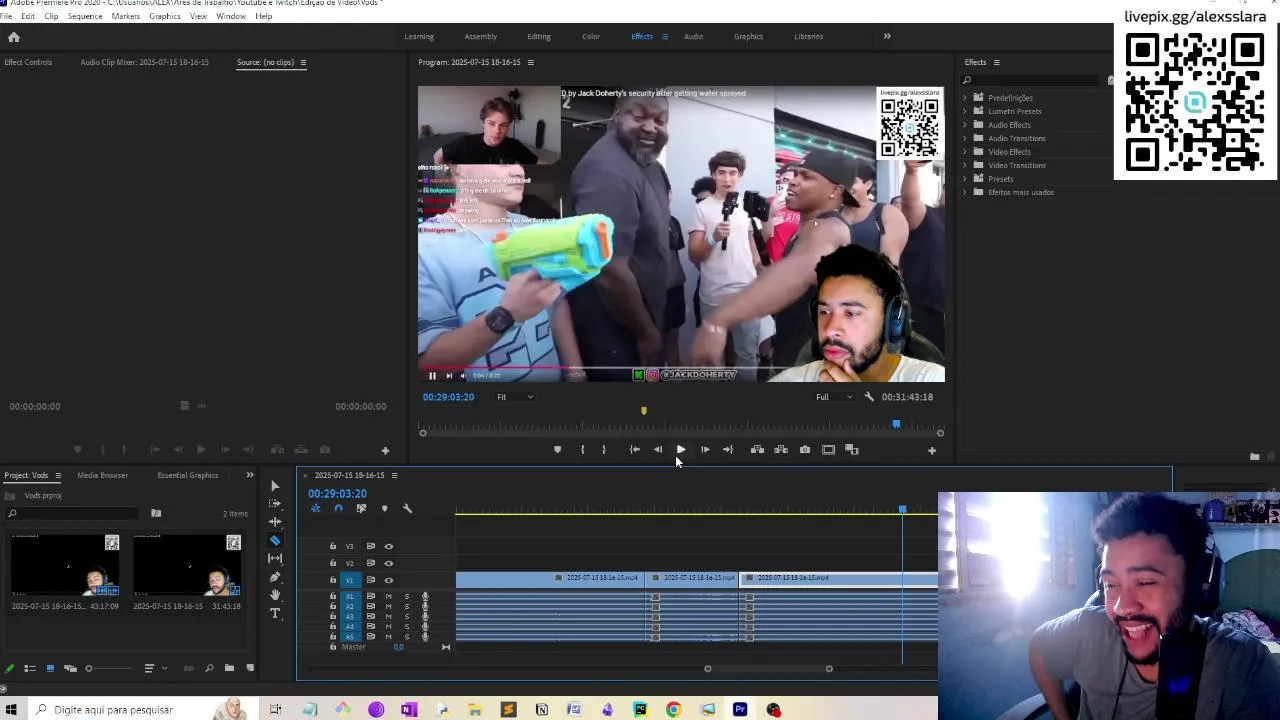Screen dimensions: 1280x720
Task: Toggle V2 track output eye
Action: tap(389, 563)
